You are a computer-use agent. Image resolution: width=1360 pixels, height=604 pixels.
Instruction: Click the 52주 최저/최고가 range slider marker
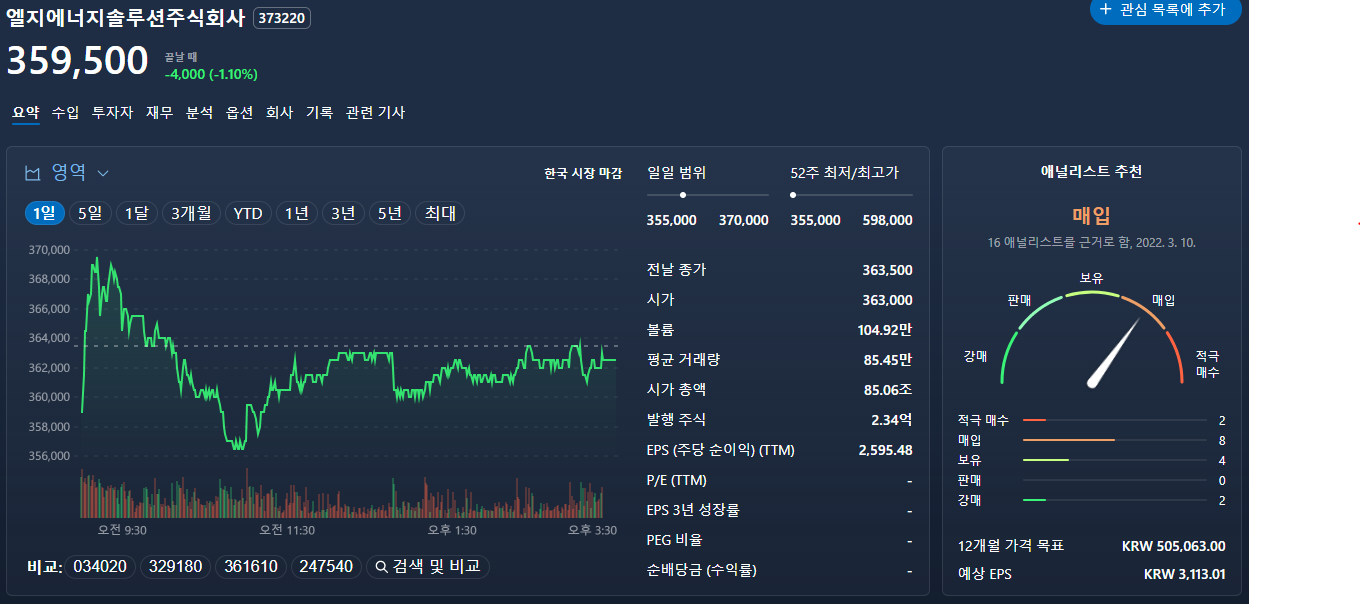coord(793,195)
